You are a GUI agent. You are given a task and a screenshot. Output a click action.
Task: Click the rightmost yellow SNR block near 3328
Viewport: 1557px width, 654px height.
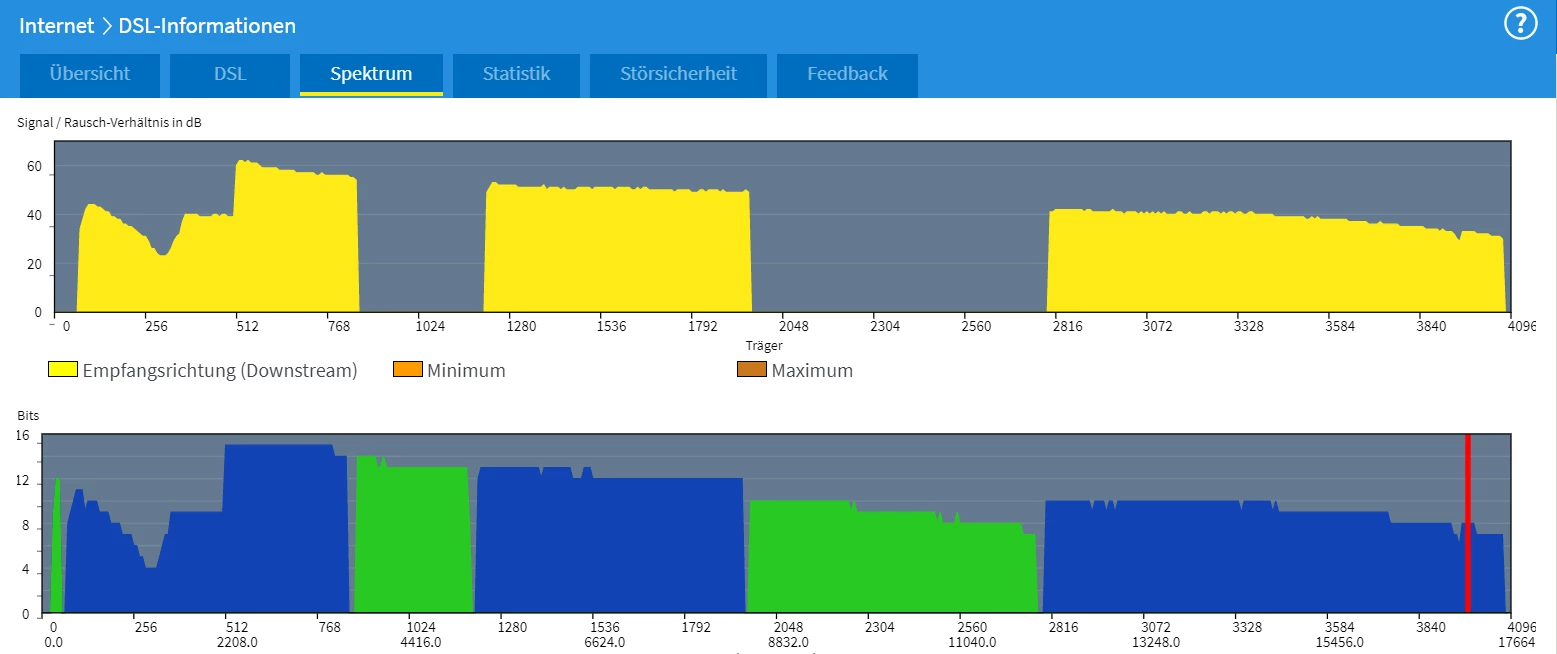point(1276,262)
